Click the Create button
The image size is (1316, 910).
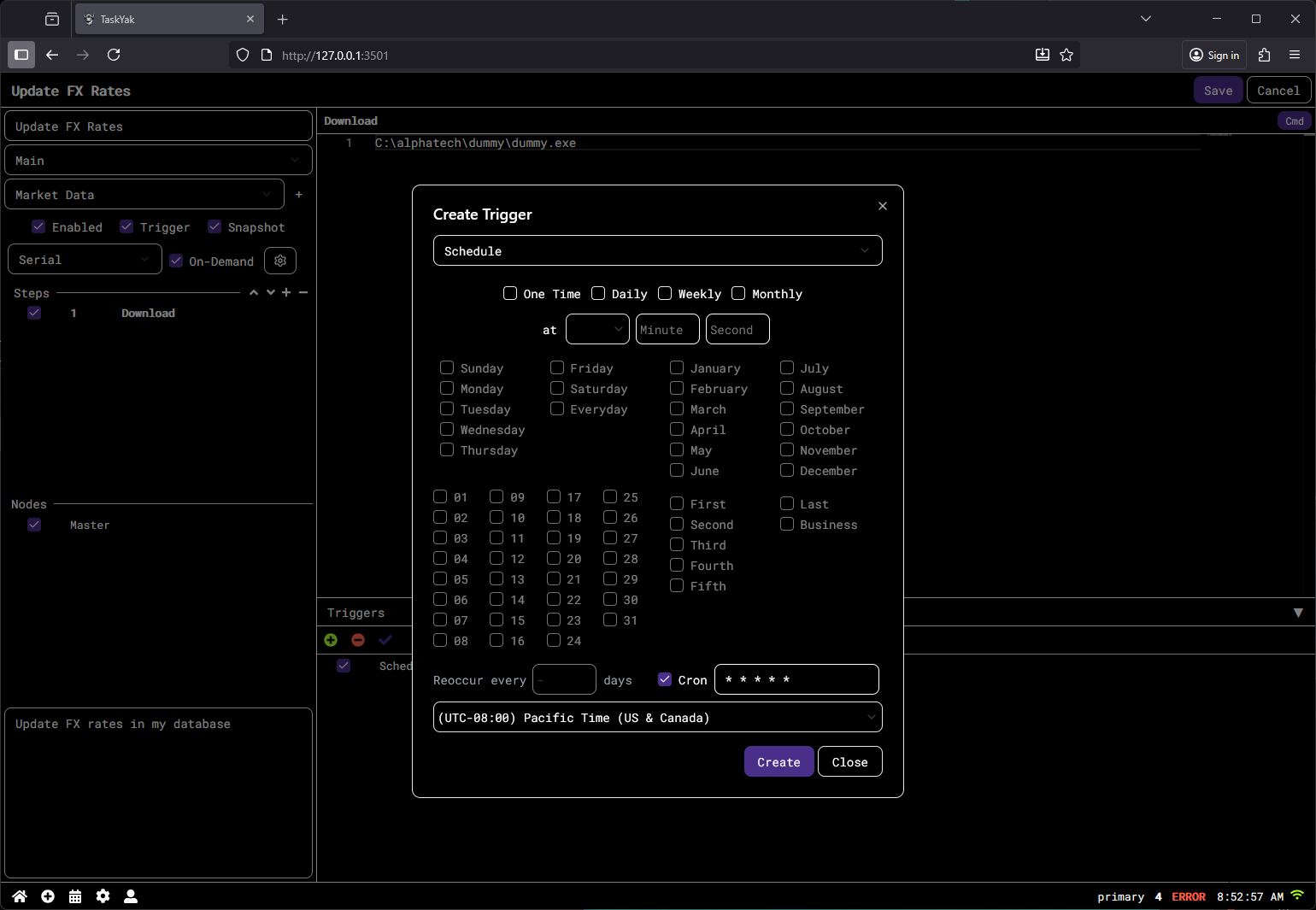(778, 761)
